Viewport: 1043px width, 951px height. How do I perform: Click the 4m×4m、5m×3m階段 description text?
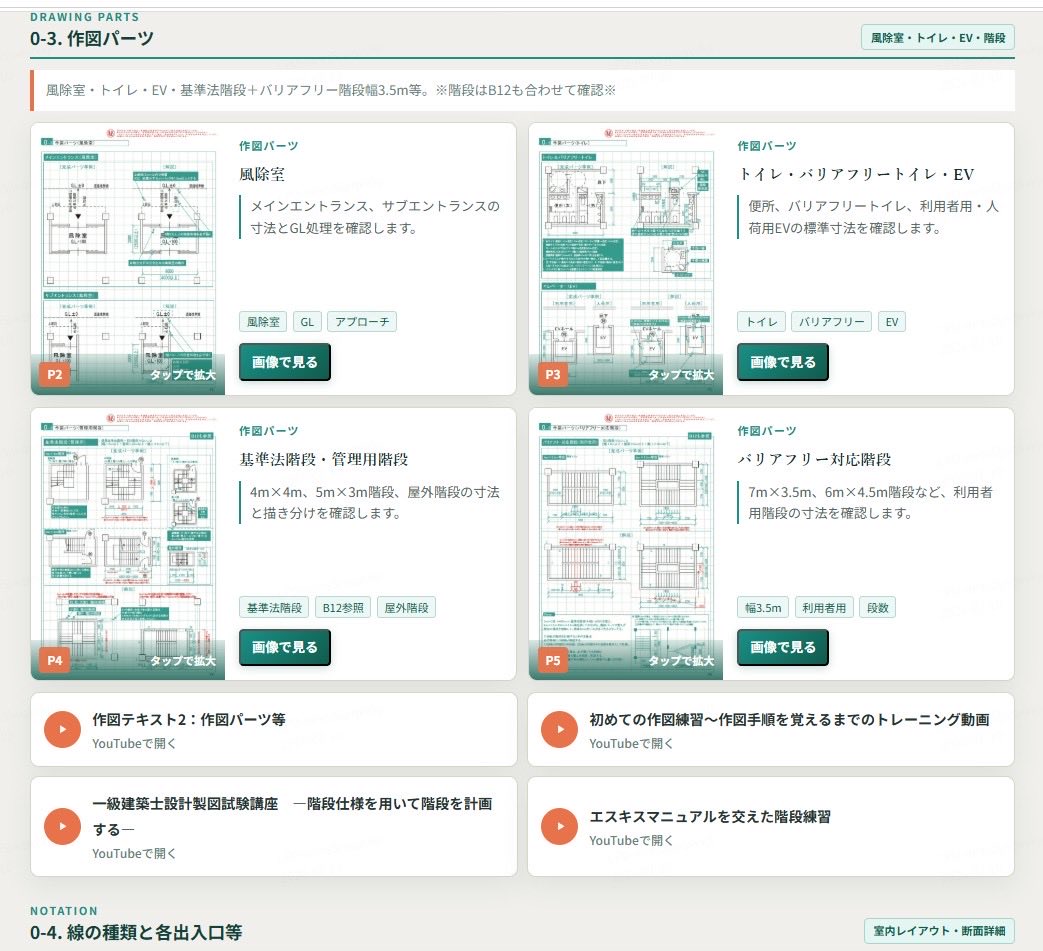coord(374,503)
